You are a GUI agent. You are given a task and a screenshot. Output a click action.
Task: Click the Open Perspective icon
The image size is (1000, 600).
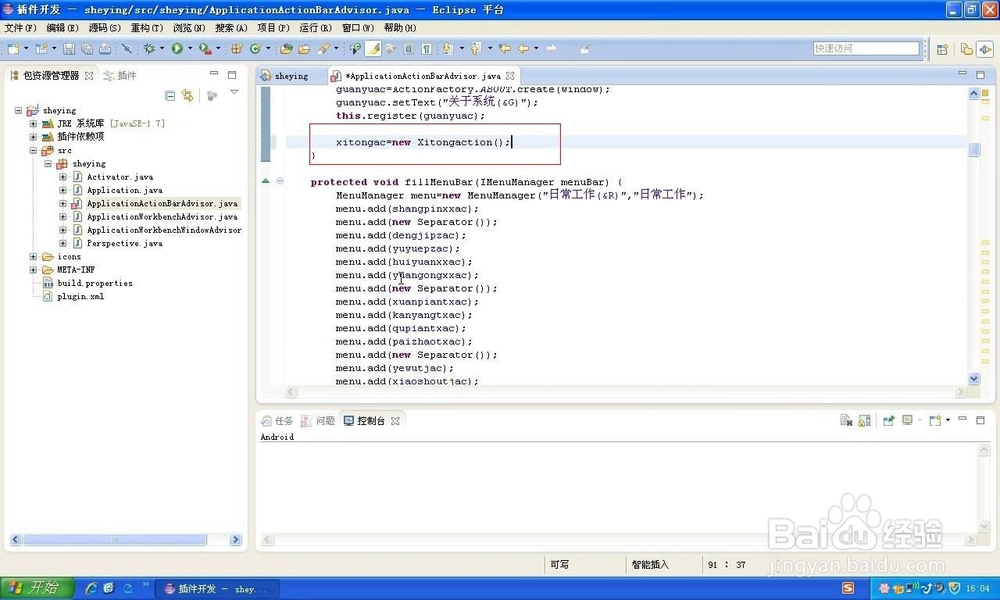[x=942, y=49]
